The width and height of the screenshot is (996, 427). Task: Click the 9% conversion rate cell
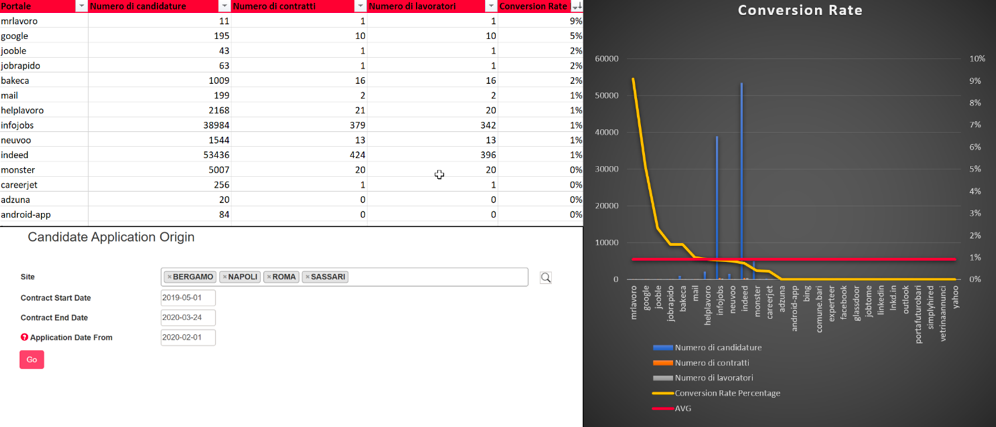click(541, 21)
